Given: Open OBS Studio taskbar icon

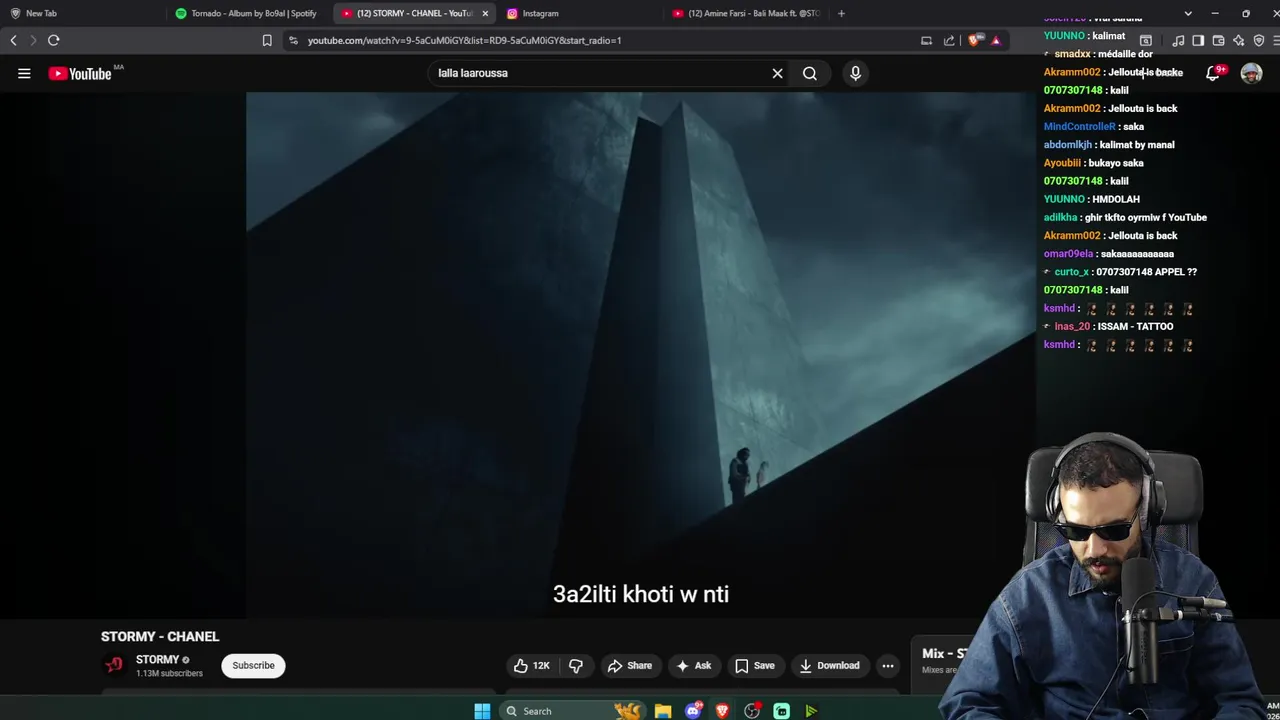Looking at the screenshot, I should (752, 711).
